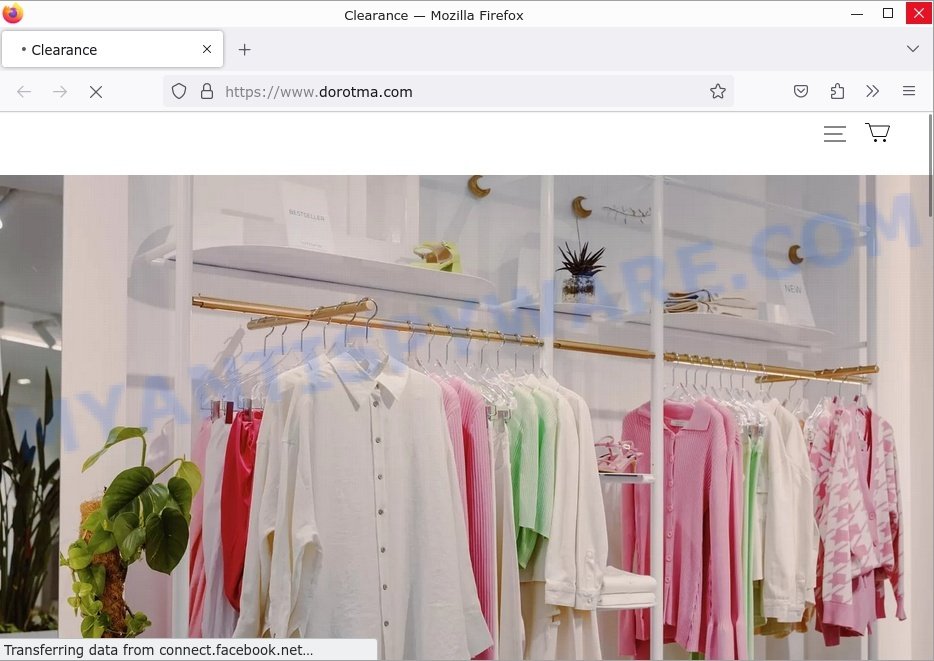Open the Extensions puzzle icon
Screen dimensions: 934x661
pyautogui.click(x=837, y=91)
